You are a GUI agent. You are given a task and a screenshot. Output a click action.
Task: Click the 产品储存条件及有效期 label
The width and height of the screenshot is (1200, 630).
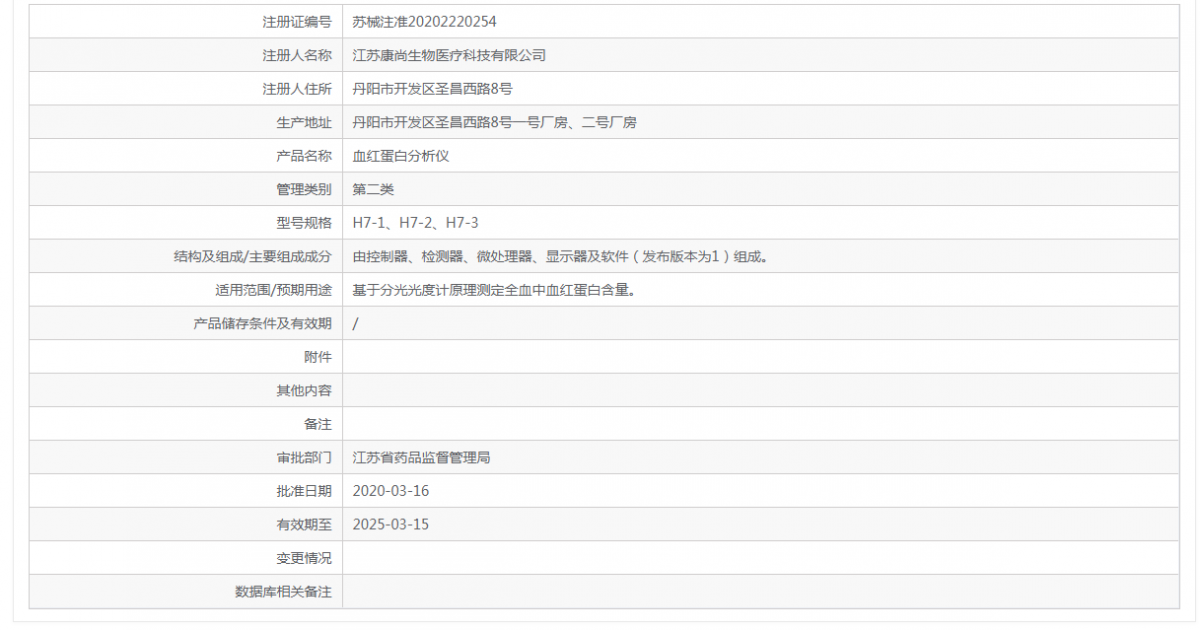(262, 324)
